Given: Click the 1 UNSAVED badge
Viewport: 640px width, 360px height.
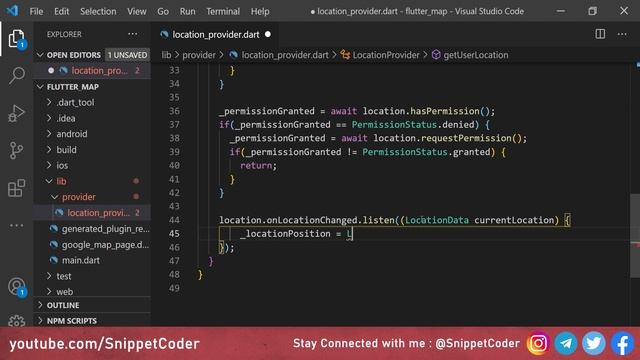Looking at the screenshot, I should click(127, 55).
